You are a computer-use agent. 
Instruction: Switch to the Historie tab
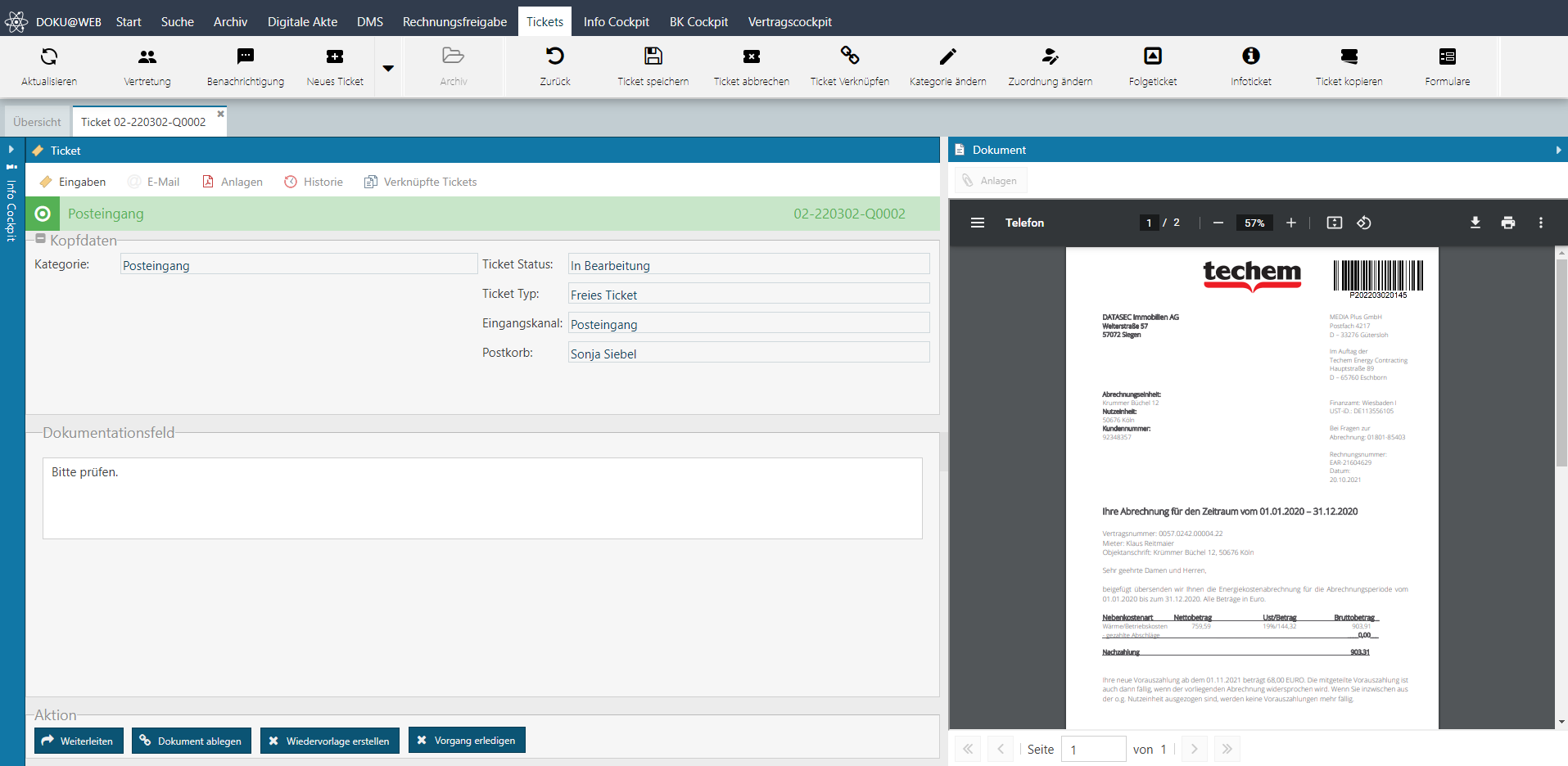pos(314,182)
